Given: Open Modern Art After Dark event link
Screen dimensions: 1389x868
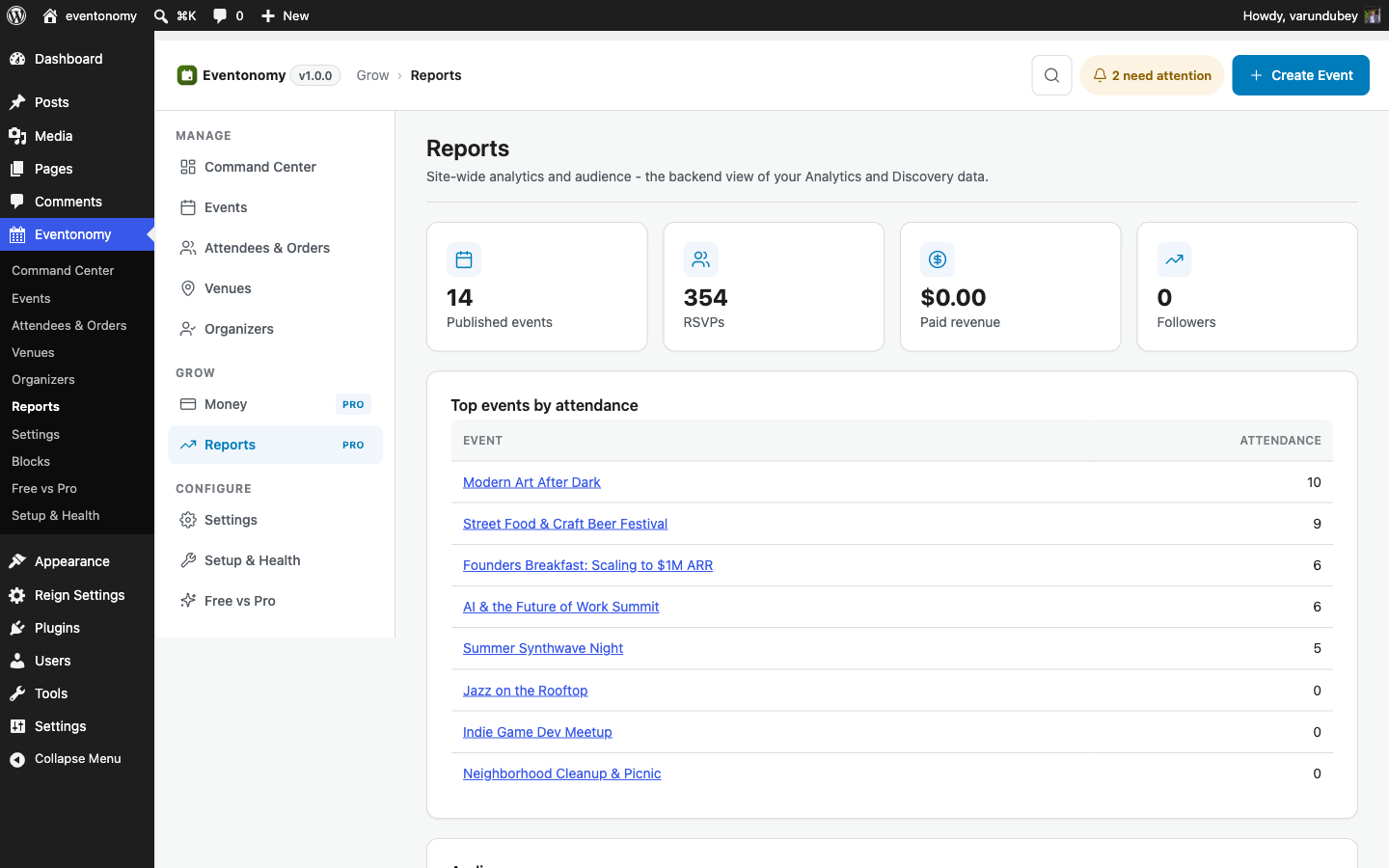Looking at the screenshot, I should pyautogui.click(x=531, y=482).
